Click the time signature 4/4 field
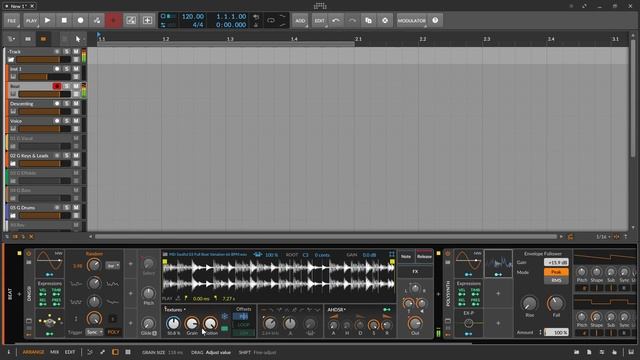This screenshot has height=360, width=640. [198, 25]
